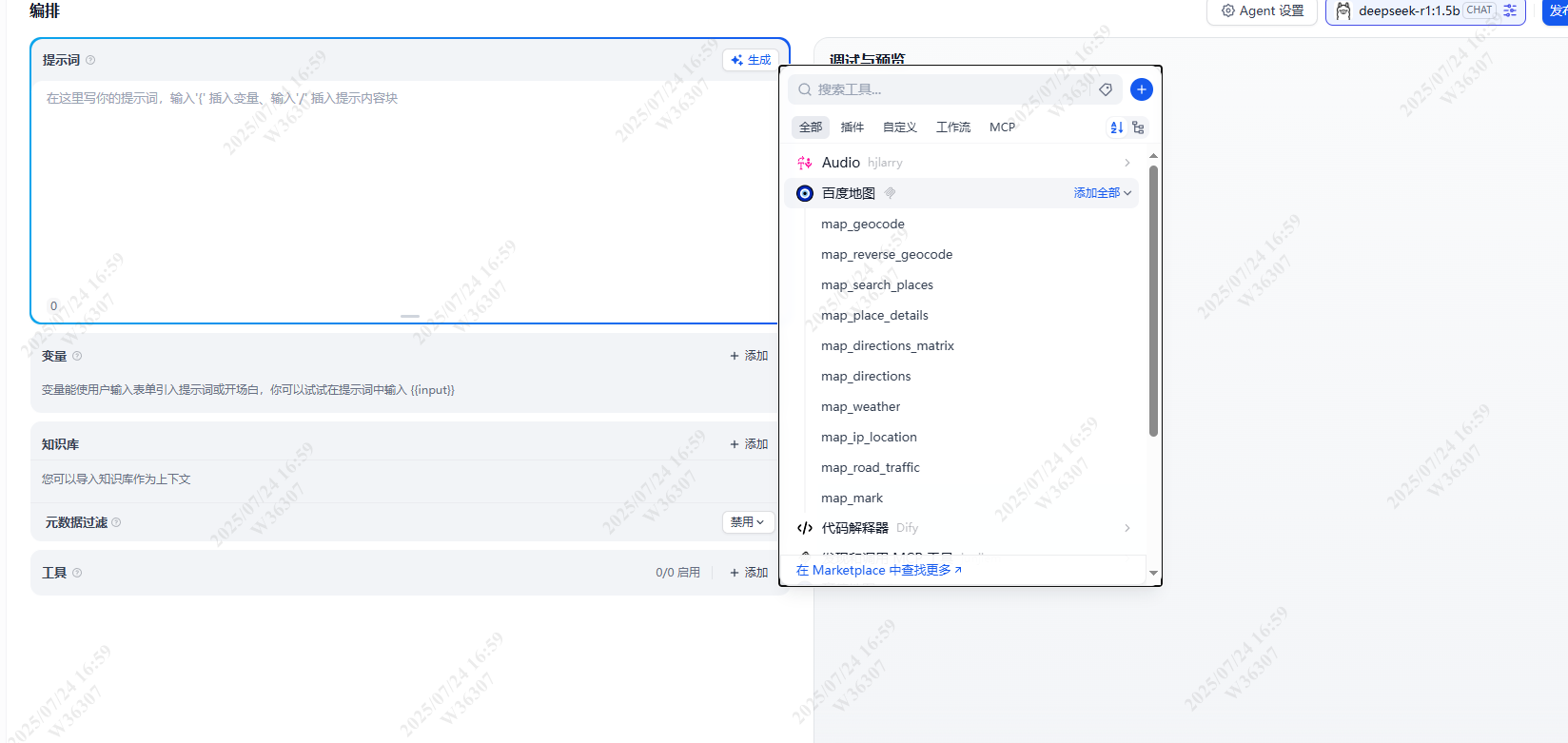
Task: Open the tag filter icon in search bar
Action: pos(1106,89)
